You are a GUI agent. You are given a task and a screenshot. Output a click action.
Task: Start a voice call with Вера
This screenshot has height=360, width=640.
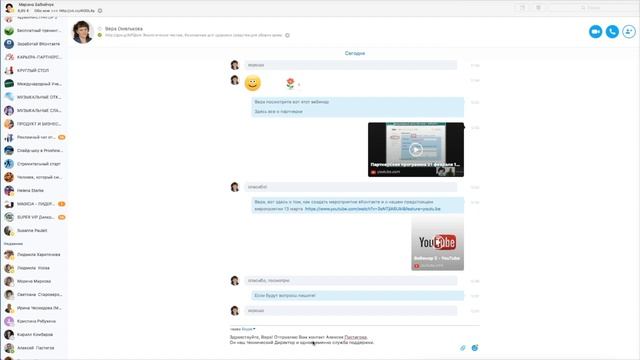pyautogui.click(x=612, y=31)
